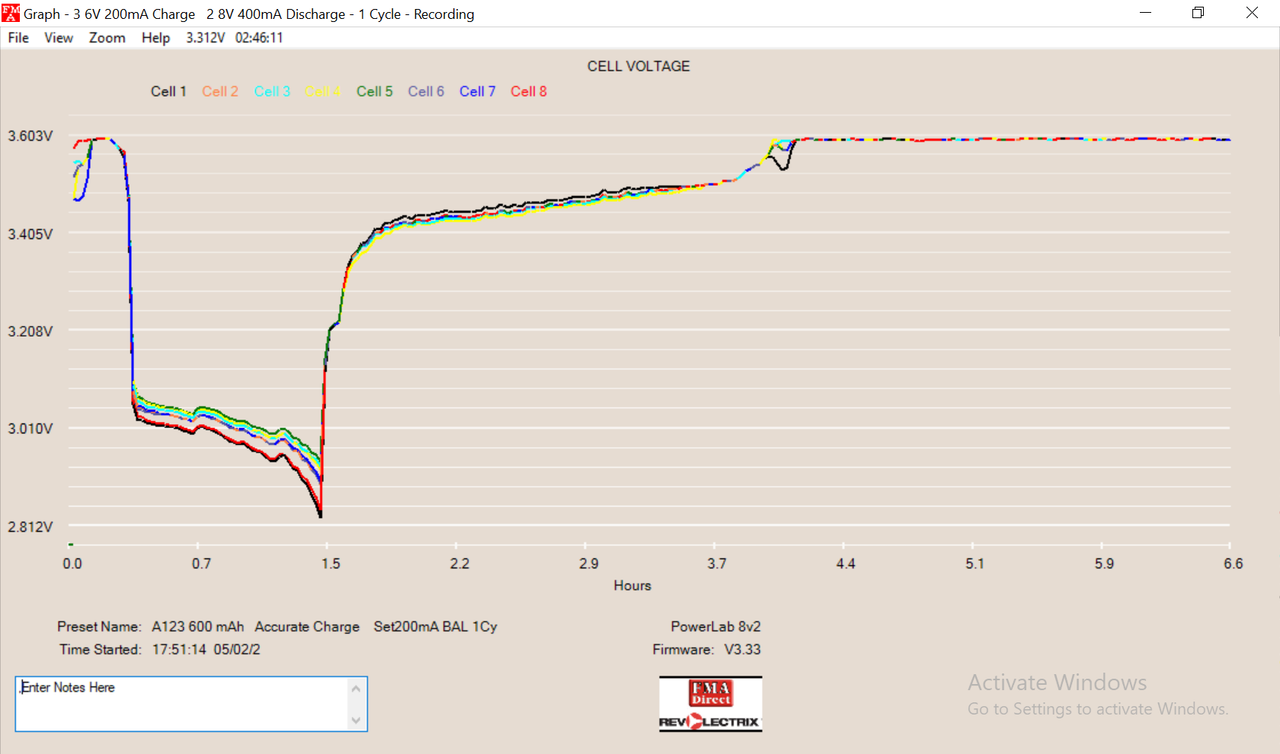Viewport: 1280px width, 754px height.
Task: Close the Graph window
Action: pyautogui.click(x=1251, y=13)
